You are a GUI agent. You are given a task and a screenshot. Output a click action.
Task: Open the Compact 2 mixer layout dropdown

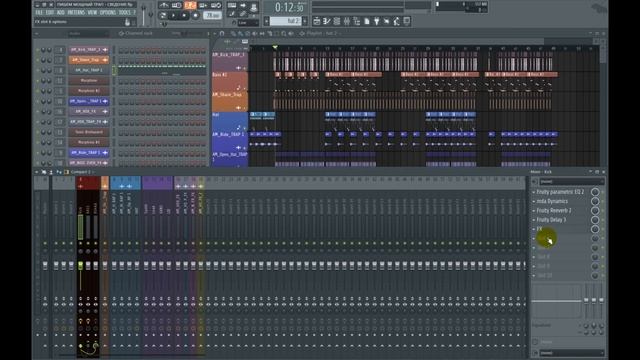(81, 172)
